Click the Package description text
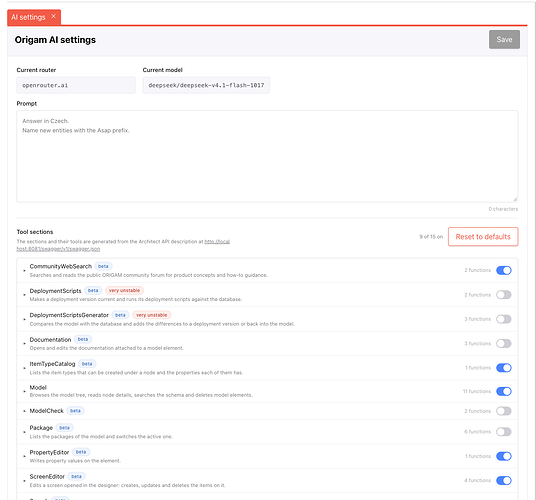536x500 pixels. (x=101, y=436)
